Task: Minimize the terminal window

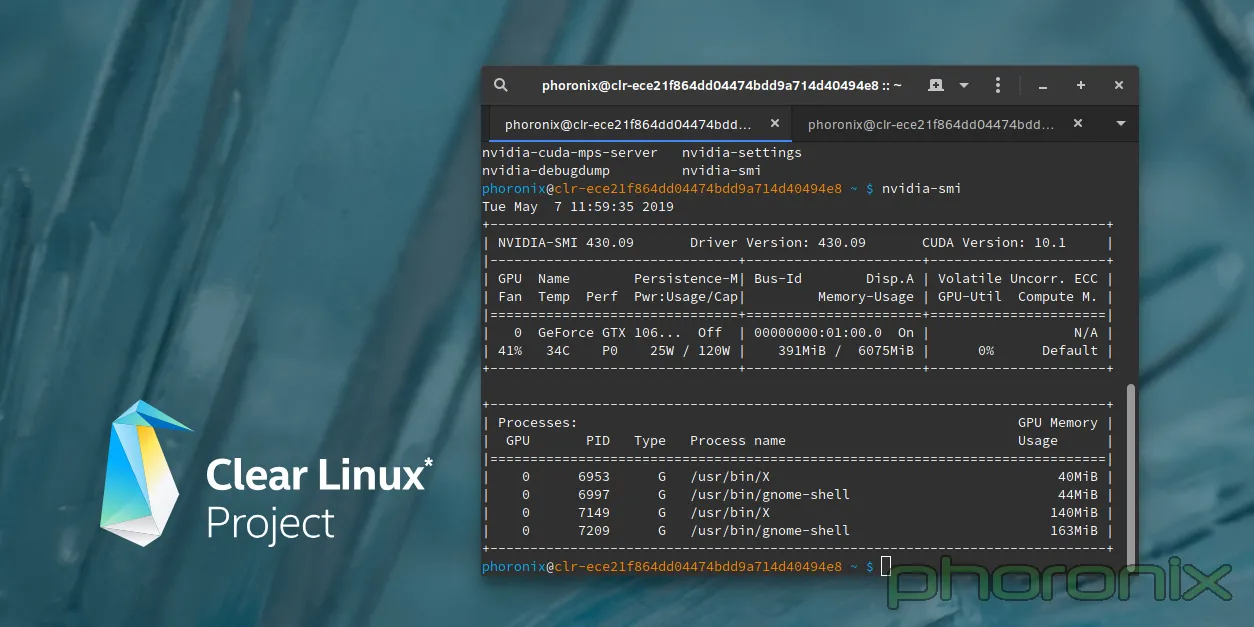Action: tap(1042, 86)
